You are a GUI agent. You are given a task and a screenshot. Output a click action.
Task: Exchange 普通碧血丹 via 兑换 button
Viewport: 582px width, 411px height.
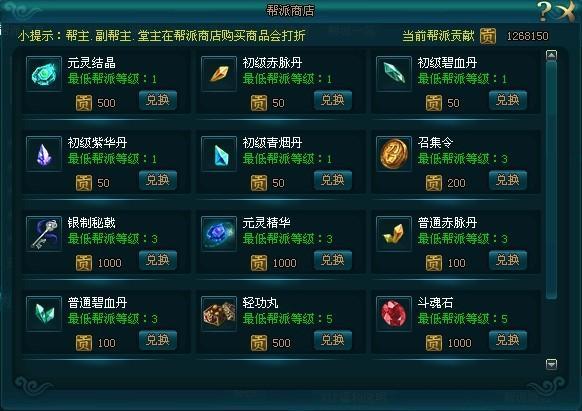[158, 340]
